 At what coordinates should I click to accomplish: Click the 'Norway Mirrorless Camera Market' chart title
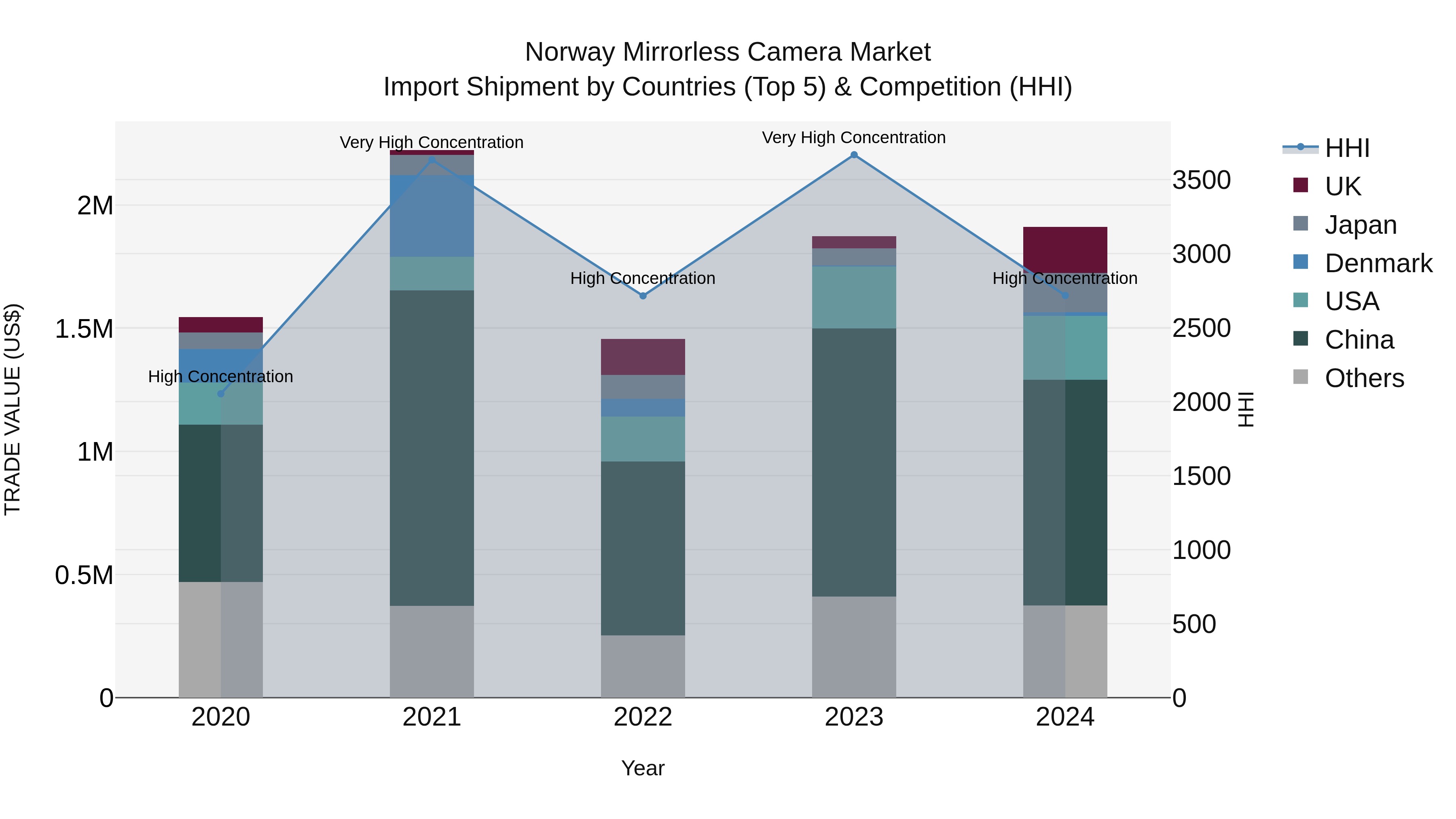728,52
